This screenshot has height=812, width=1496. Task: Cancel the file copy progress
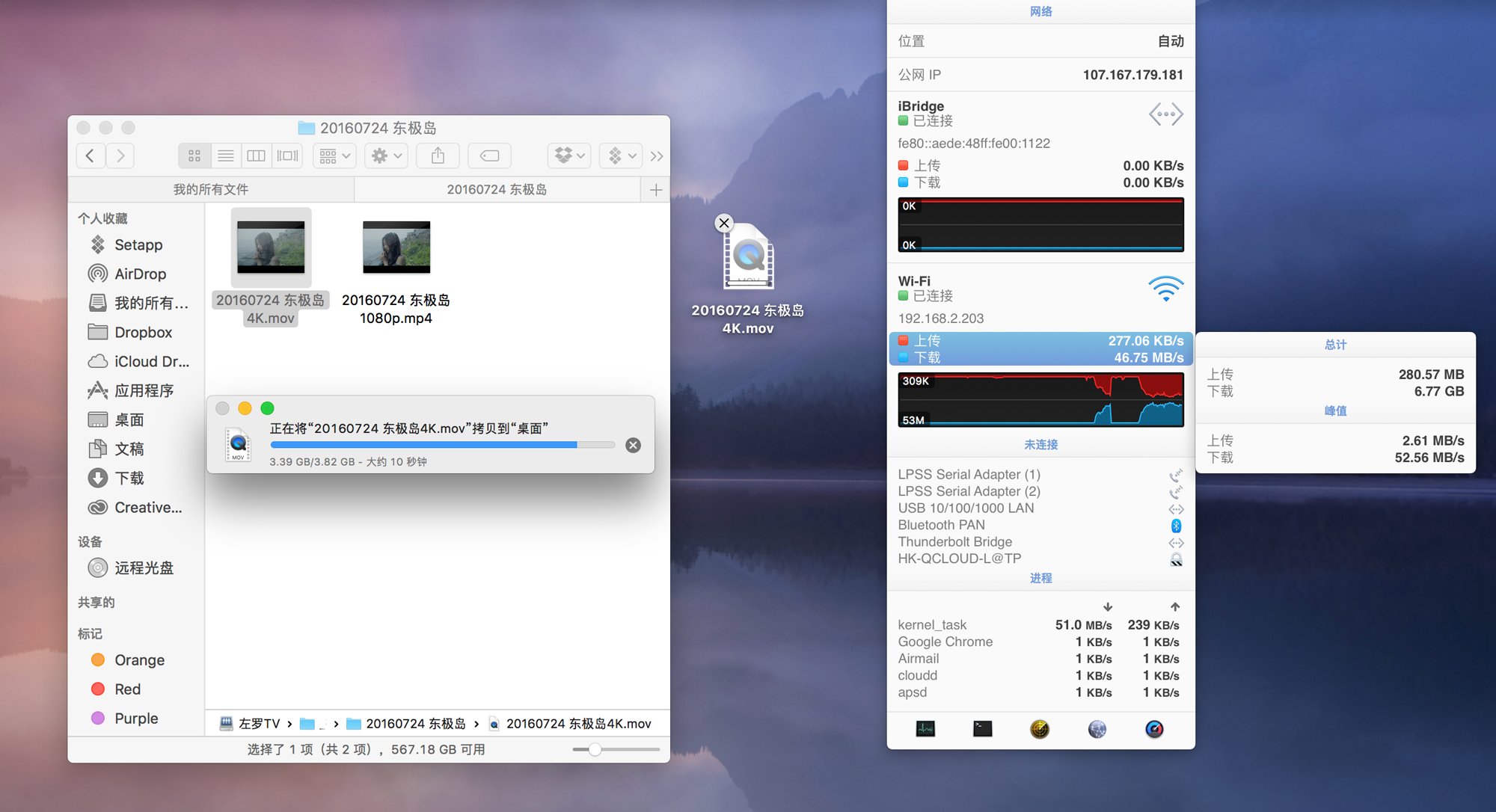point(633,446)
